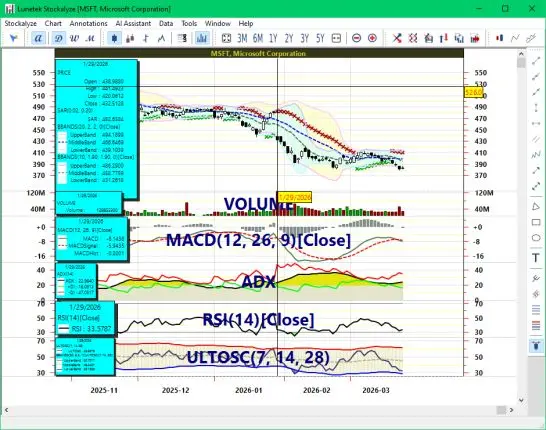
Task: Open the AI Assistant menu
Action: [133, 24]
